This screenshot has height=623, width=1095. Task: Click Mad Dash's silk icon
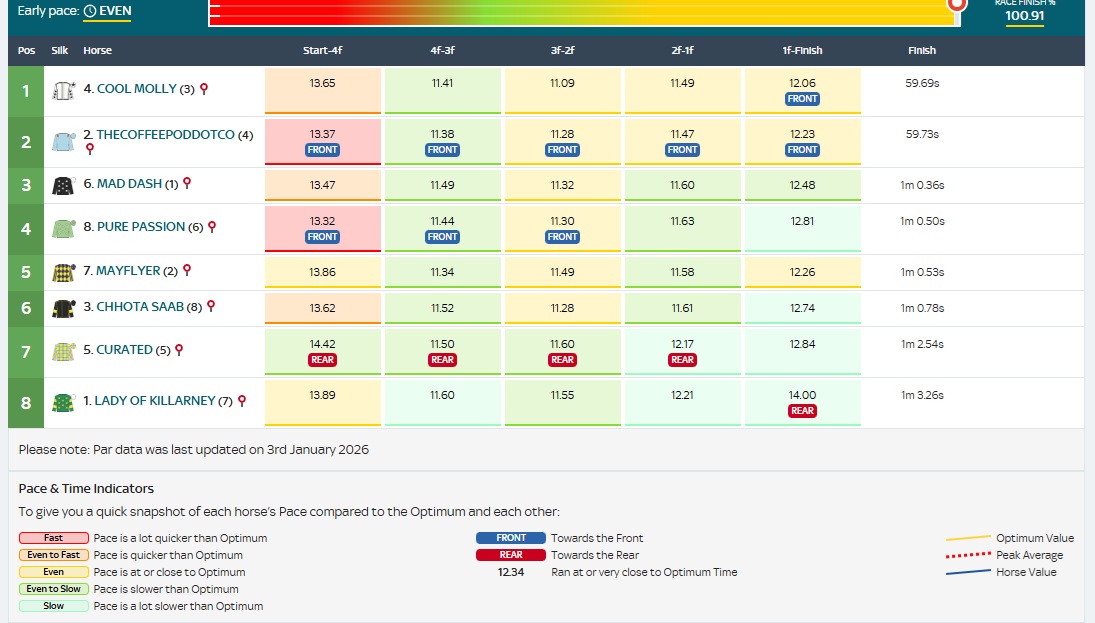pos(64,186)
